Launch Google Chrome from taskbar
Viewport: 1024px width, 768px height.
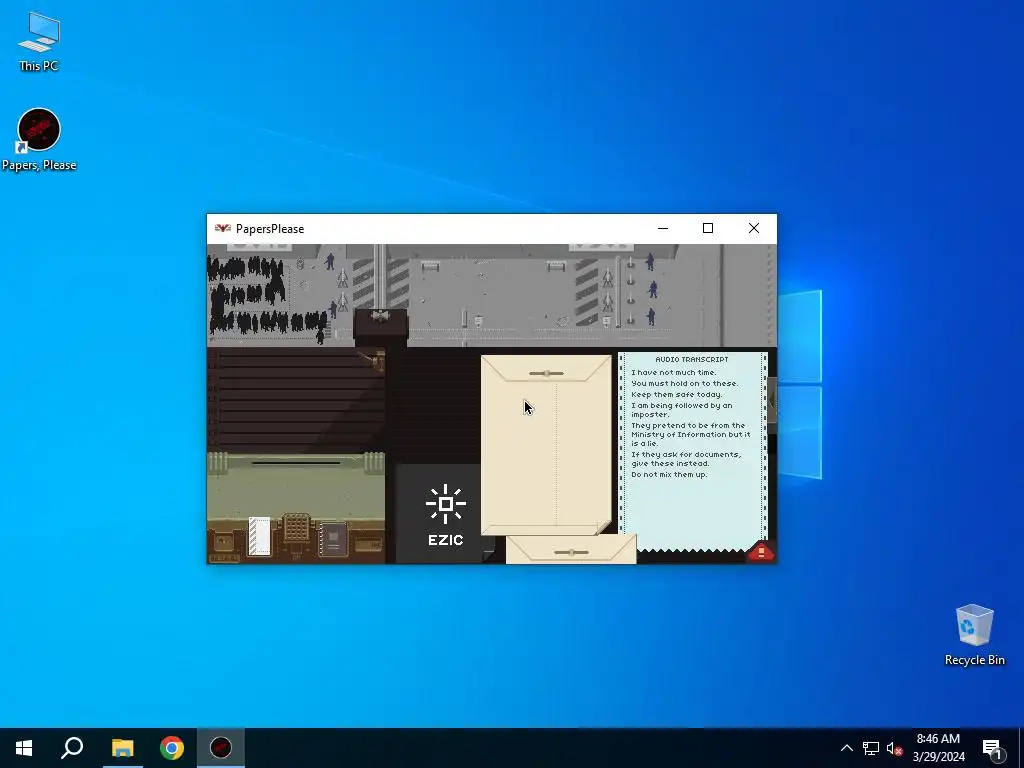(x=172, y=748)
